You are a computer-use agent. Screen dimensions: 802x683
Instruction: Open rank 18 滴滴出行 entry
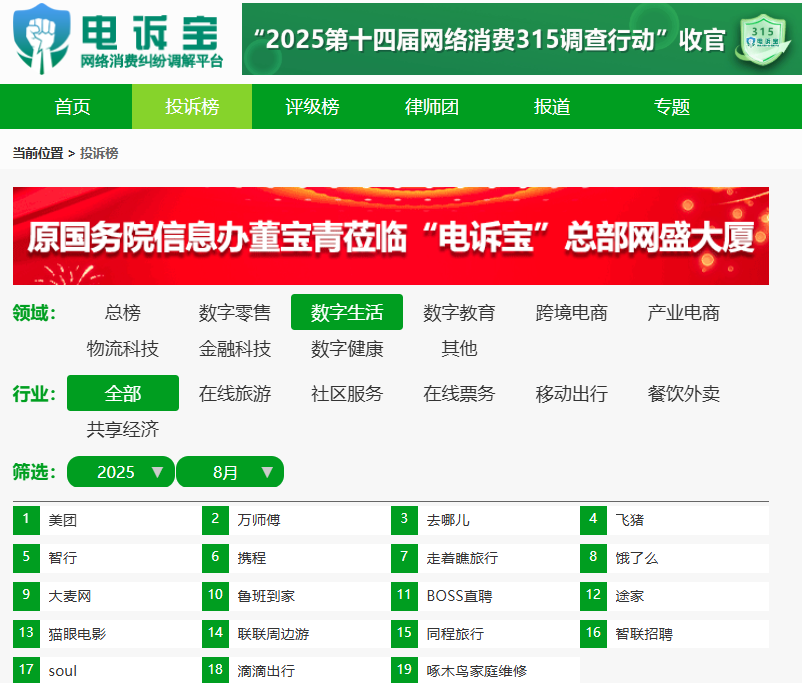[296, 670]
